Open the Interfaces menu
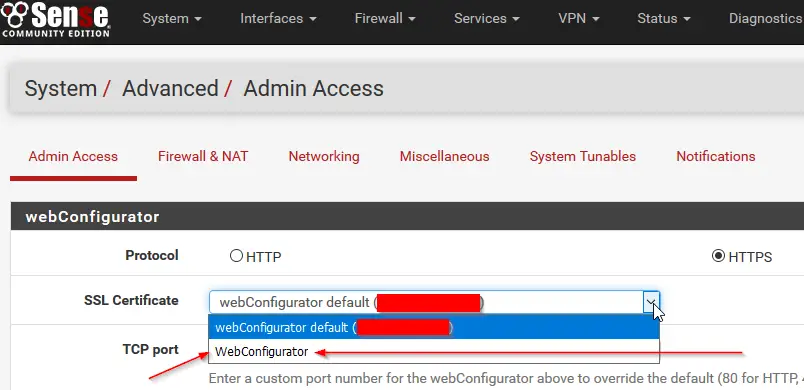804x390 pixels. [x=278, y=19]
